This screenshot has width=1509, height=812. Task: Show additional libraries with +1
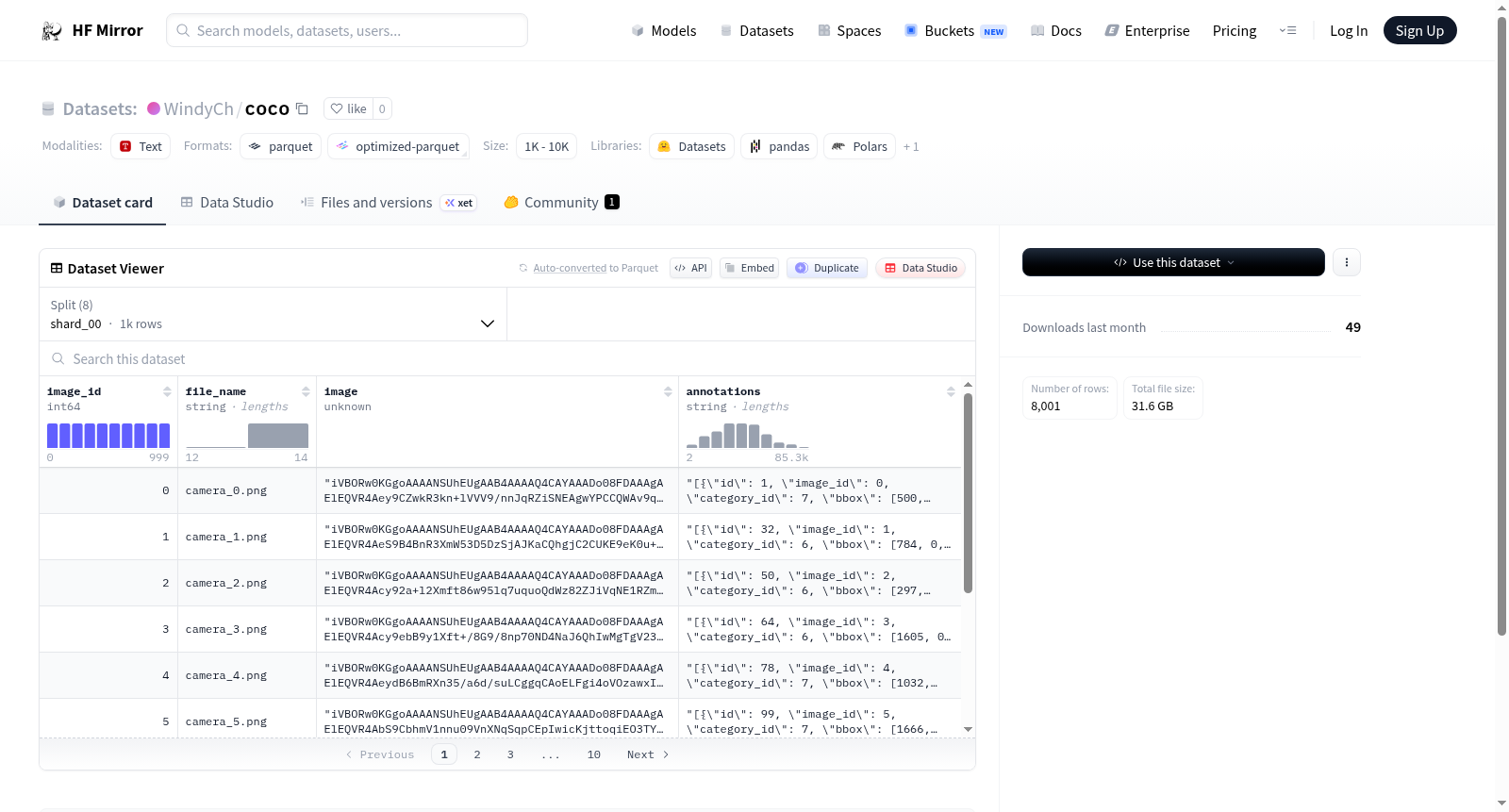[x=911, y=146]
